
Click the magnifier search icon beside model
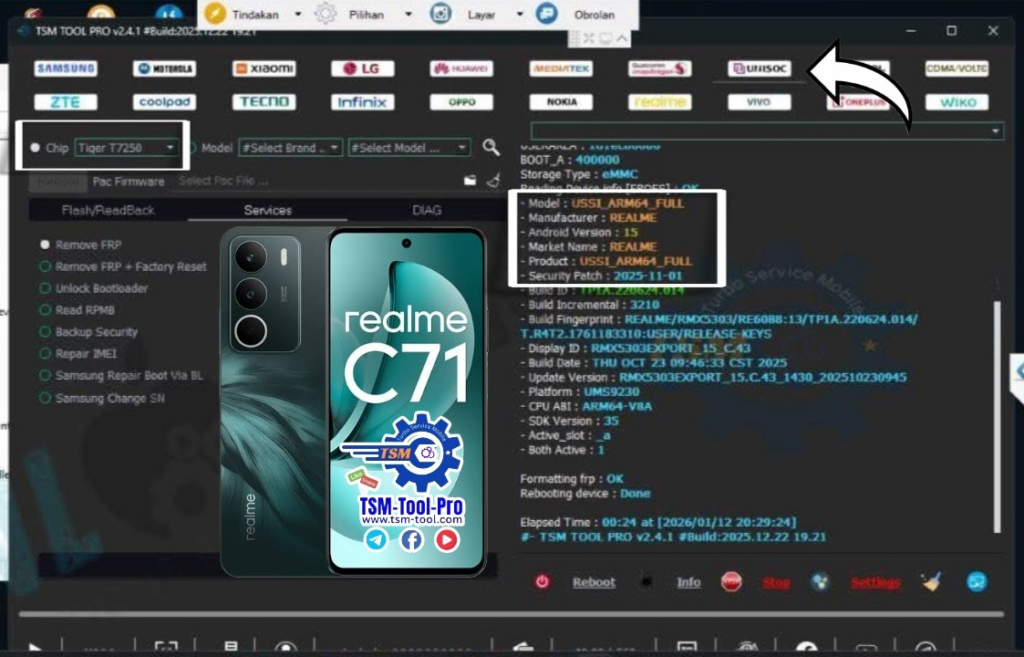click(491, 148)
